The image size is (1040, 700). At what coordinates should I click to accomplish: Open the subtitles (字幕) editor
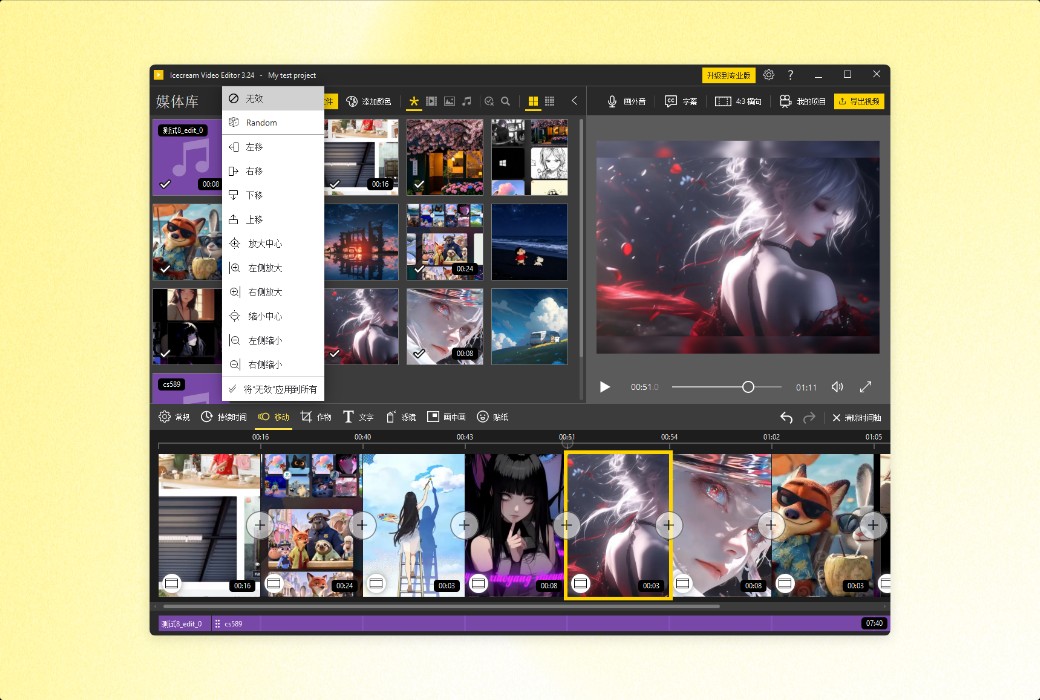click(x=679, y=101)
